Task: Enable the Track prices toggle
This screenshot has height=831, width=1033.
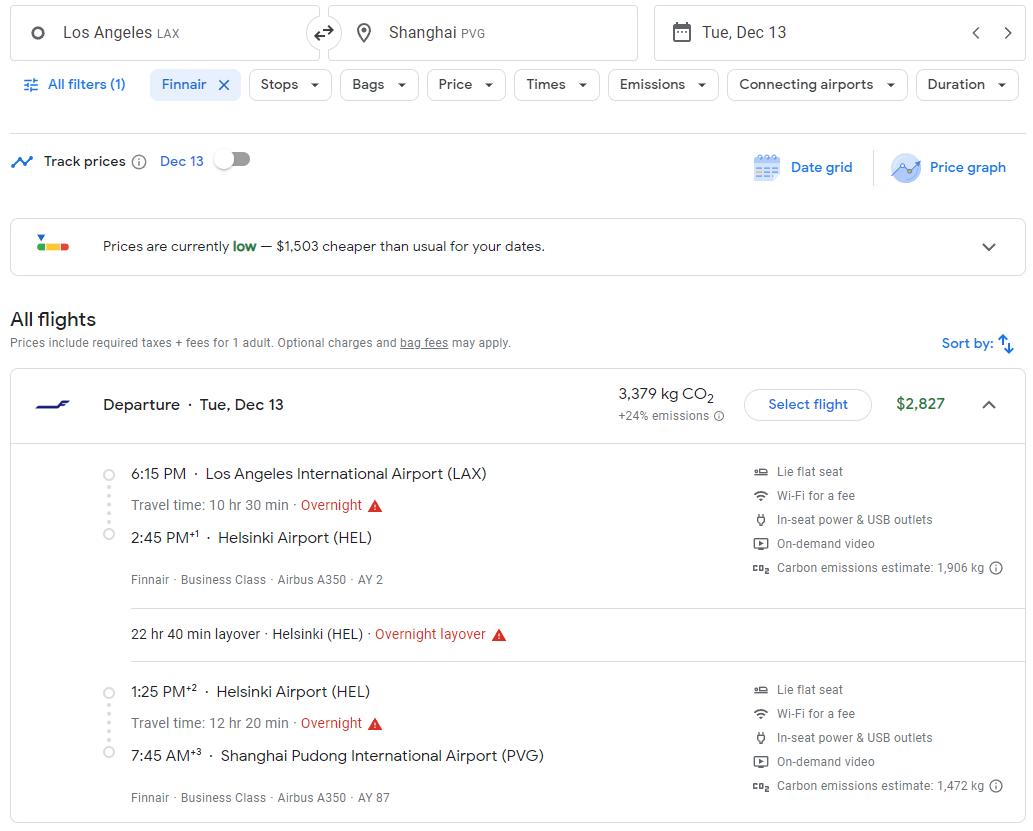Action: coord(233,160)
